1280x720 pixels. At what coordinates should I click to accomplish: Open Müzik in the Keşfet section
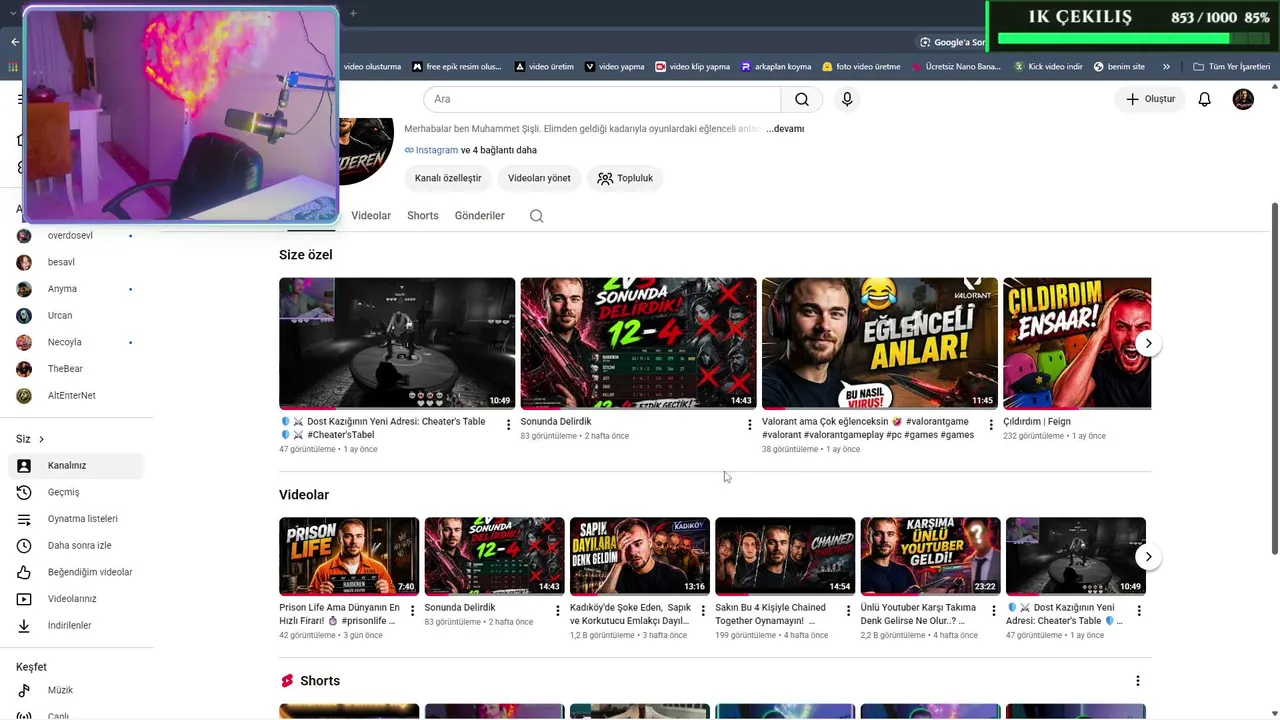77,690
